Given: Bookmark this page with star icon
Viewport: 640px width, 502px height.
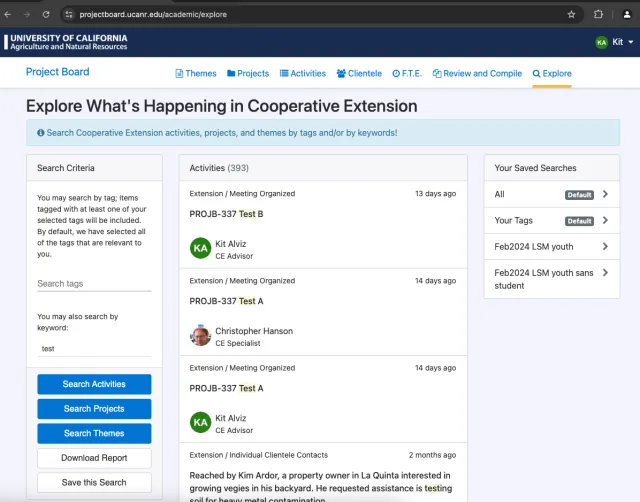Looking at the screenshot, I should click(571, 15).
